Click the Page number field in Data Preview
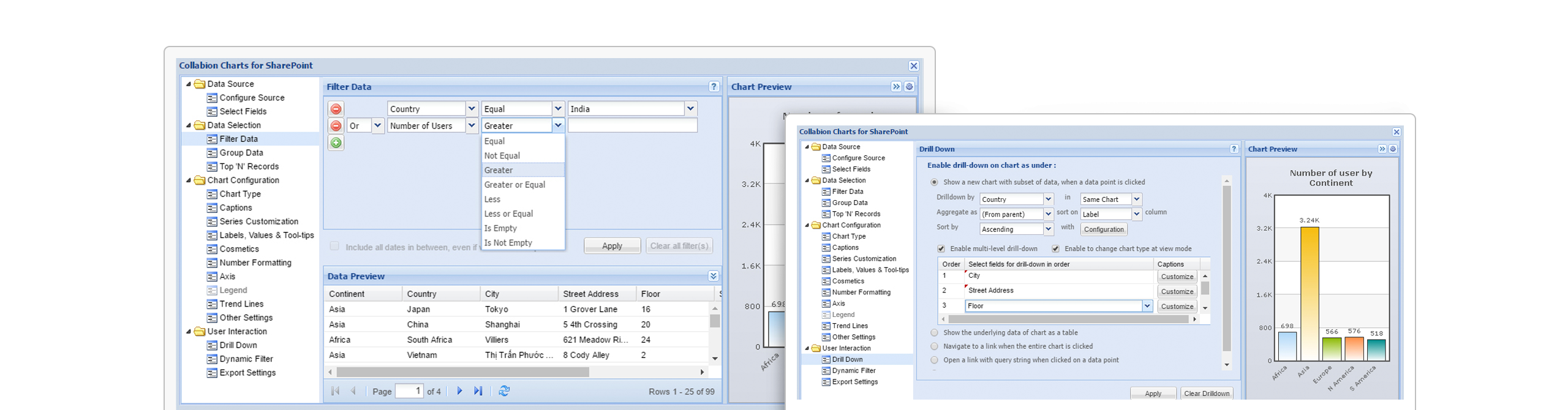This screenshot has height=410, width=1568. tap(409, 391)
